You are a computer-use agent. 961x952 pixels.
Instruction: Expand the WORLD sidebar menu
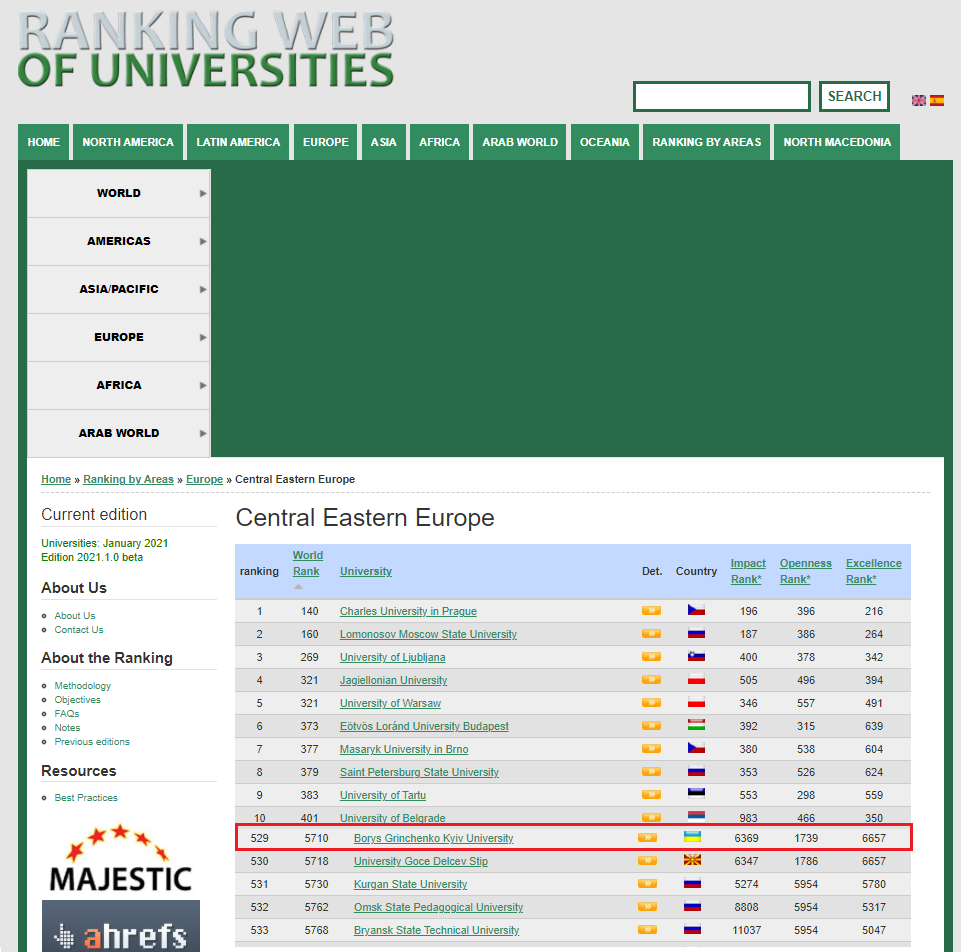click(119, 193)
